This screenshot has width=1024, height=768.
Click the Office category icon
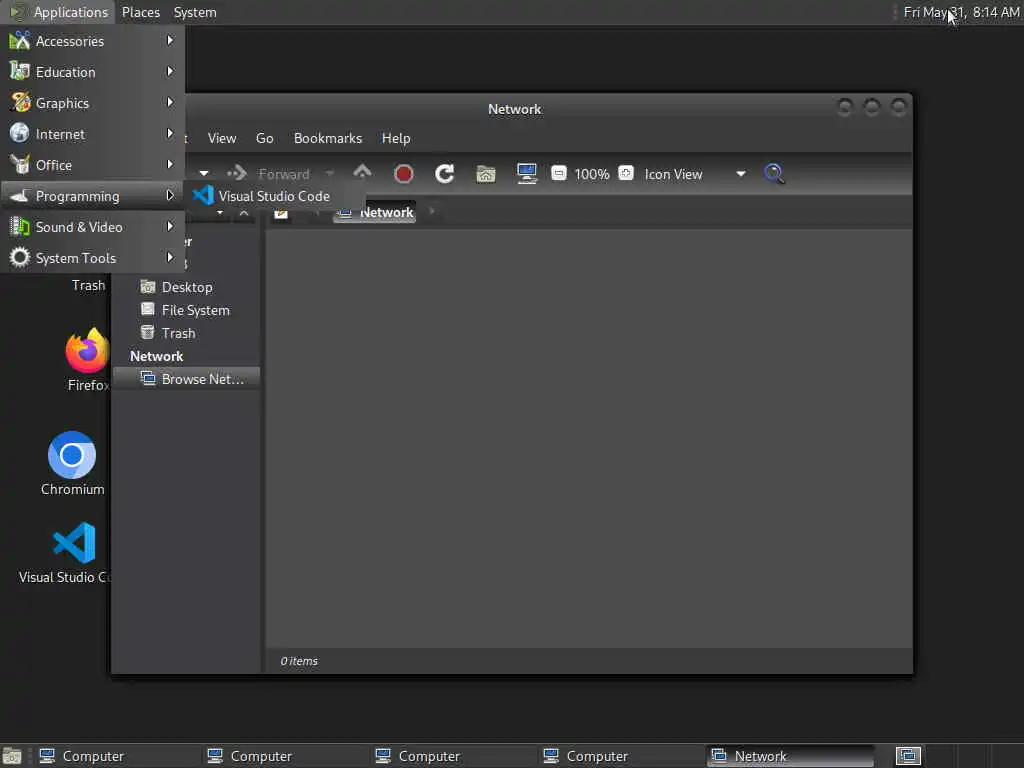[x=20, y=165]
